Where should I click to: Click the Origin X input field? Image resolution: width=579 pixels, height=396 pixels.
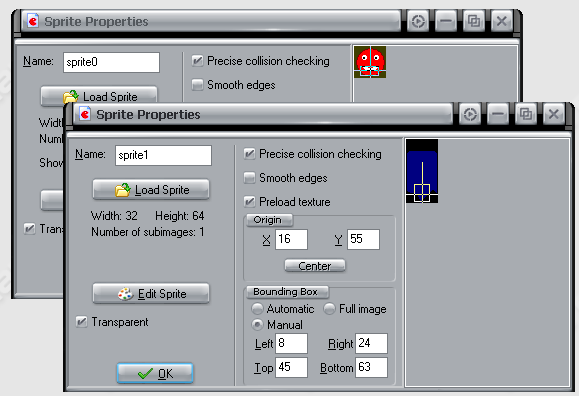click(291, 239)
